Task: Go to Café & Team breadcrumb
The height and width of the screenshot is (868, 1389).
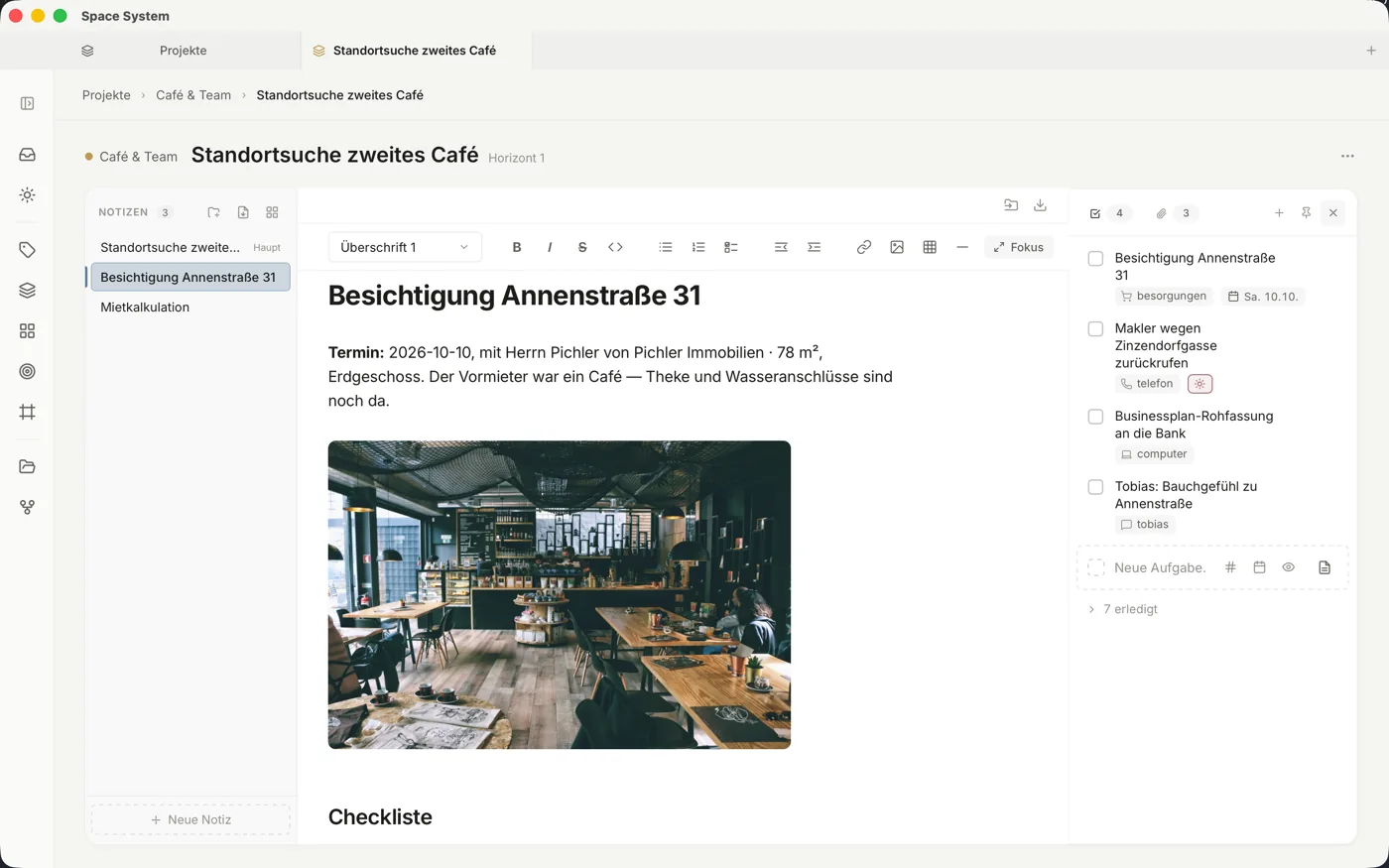Action: coord(193,95)
